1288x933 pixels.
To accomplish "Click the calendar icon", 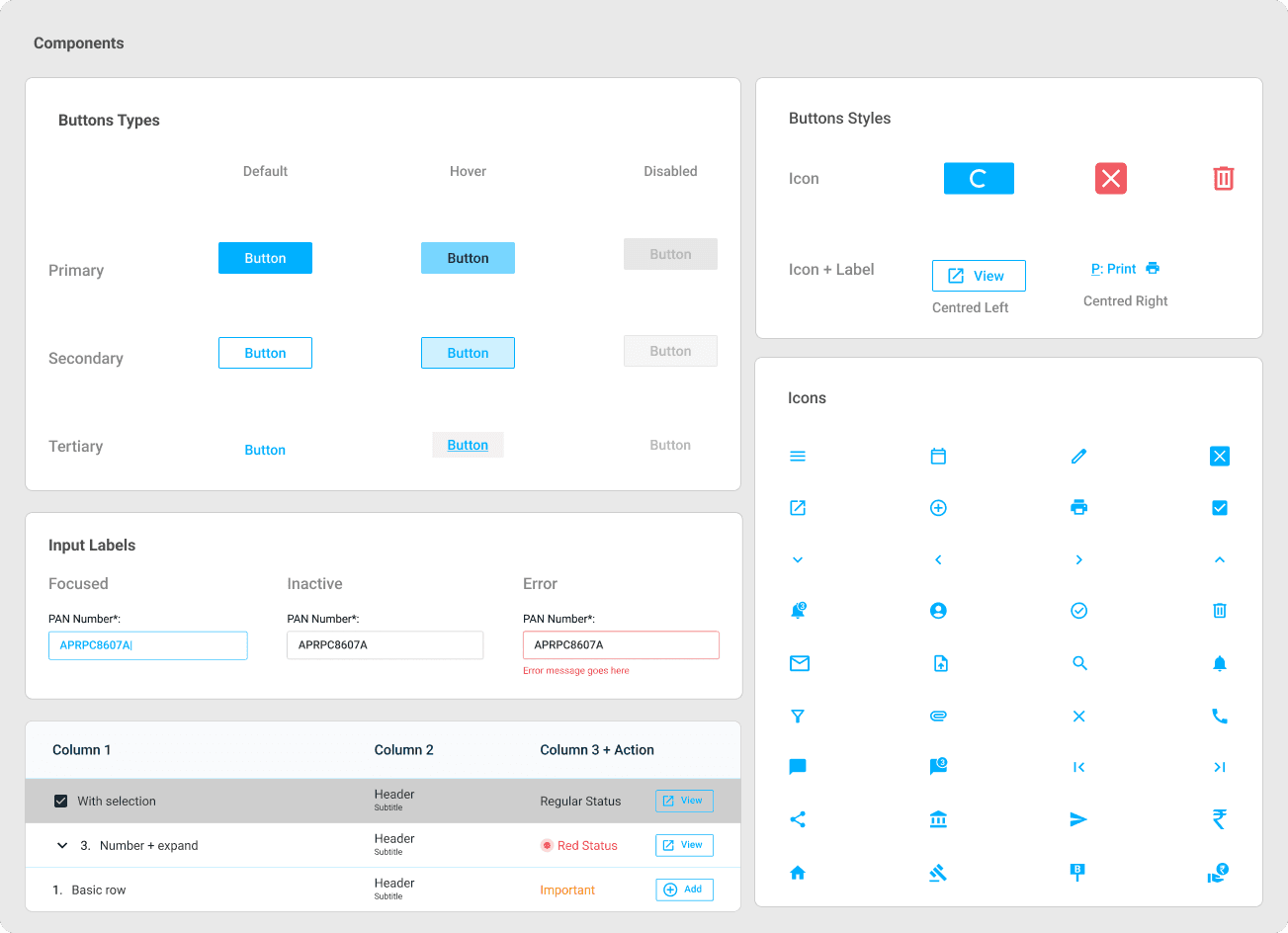I will pos(938,456).
